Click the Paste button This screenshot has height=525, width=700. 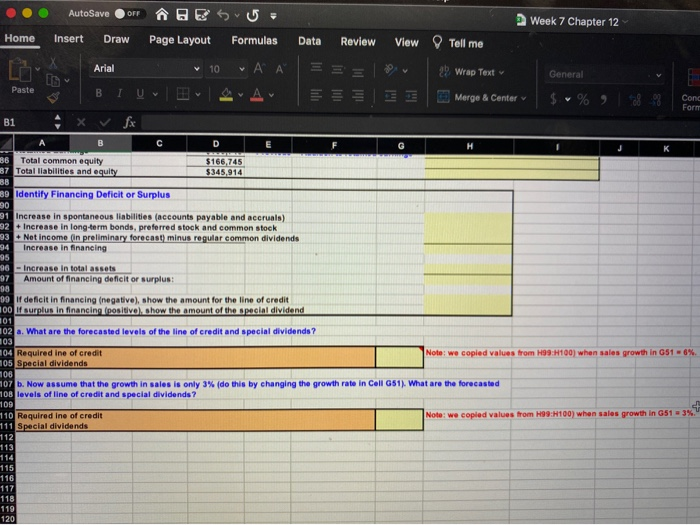(x=21, y=77)
